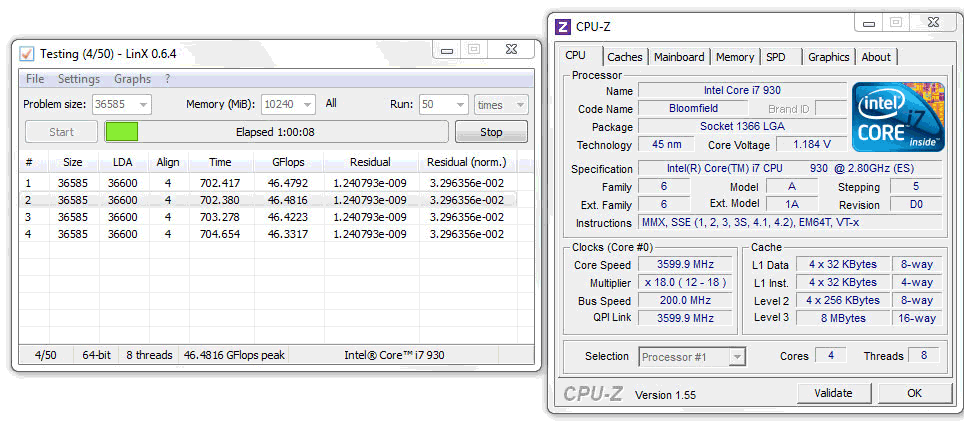Click the CPU-Z purple Z icon
Screen dimensions: 964x422
pos(563,26)
